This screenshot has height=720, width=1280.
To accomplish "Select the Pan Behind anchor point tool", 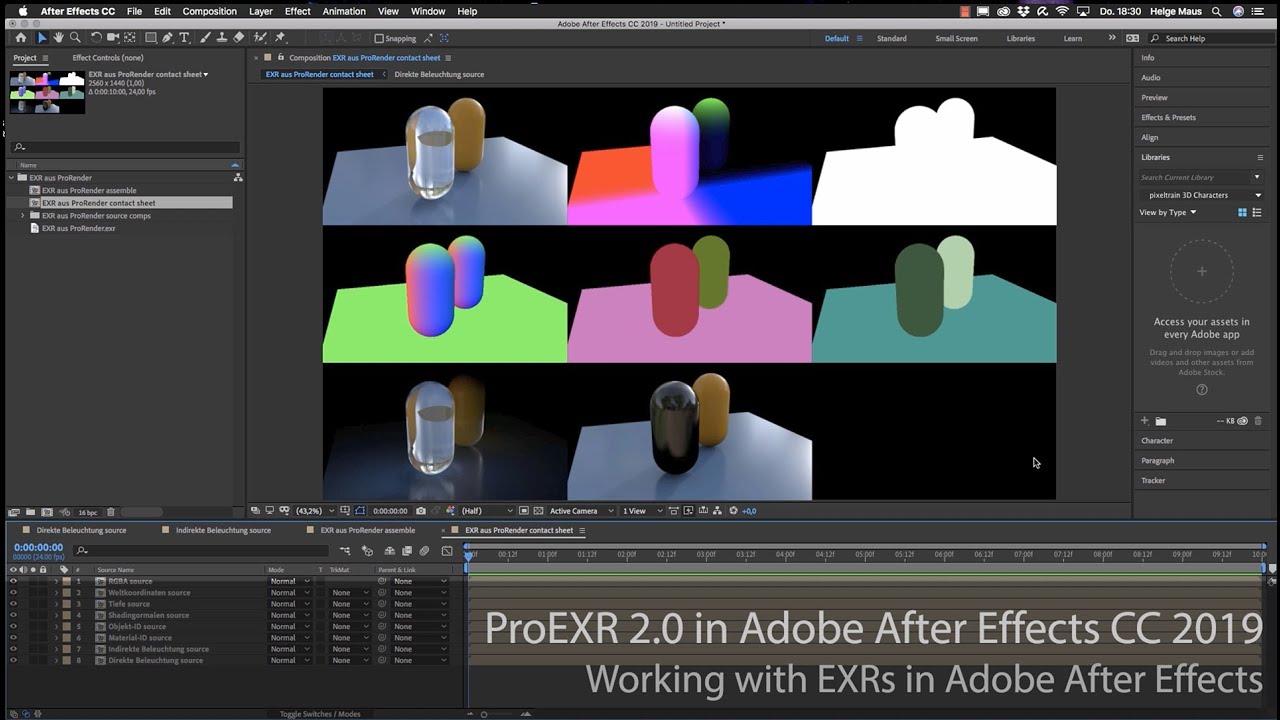I will pos(130,38).
